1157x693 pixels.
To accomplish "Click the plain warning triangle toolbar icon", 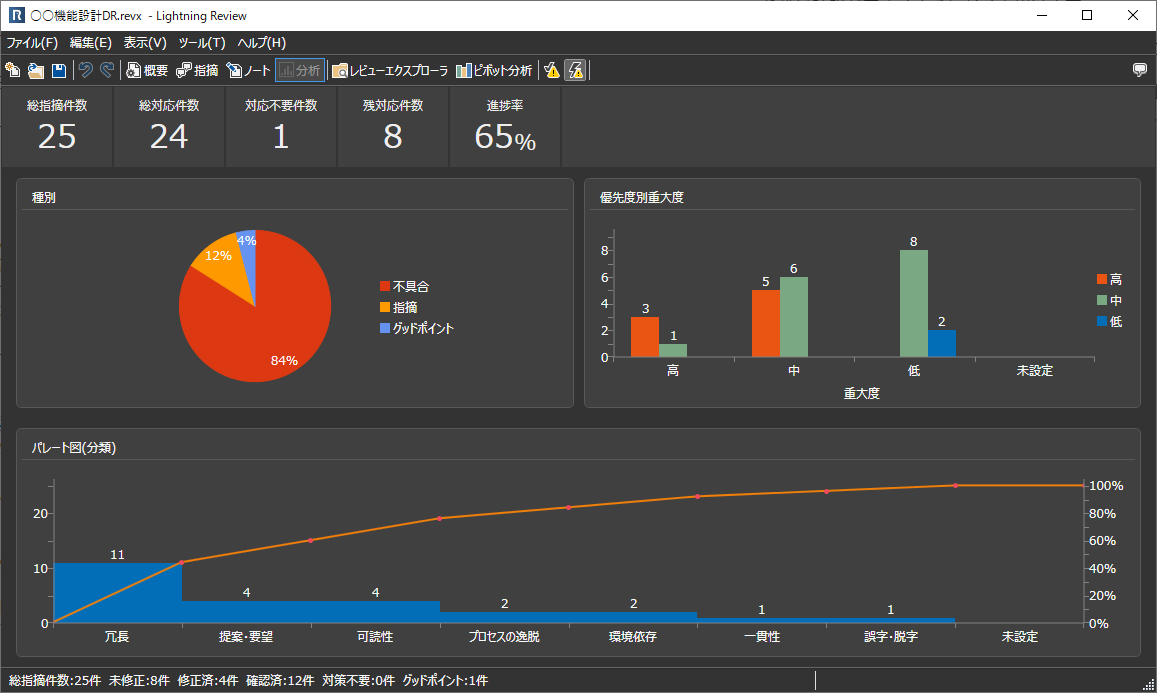I will pyautogui.click(x=552, y=70).
